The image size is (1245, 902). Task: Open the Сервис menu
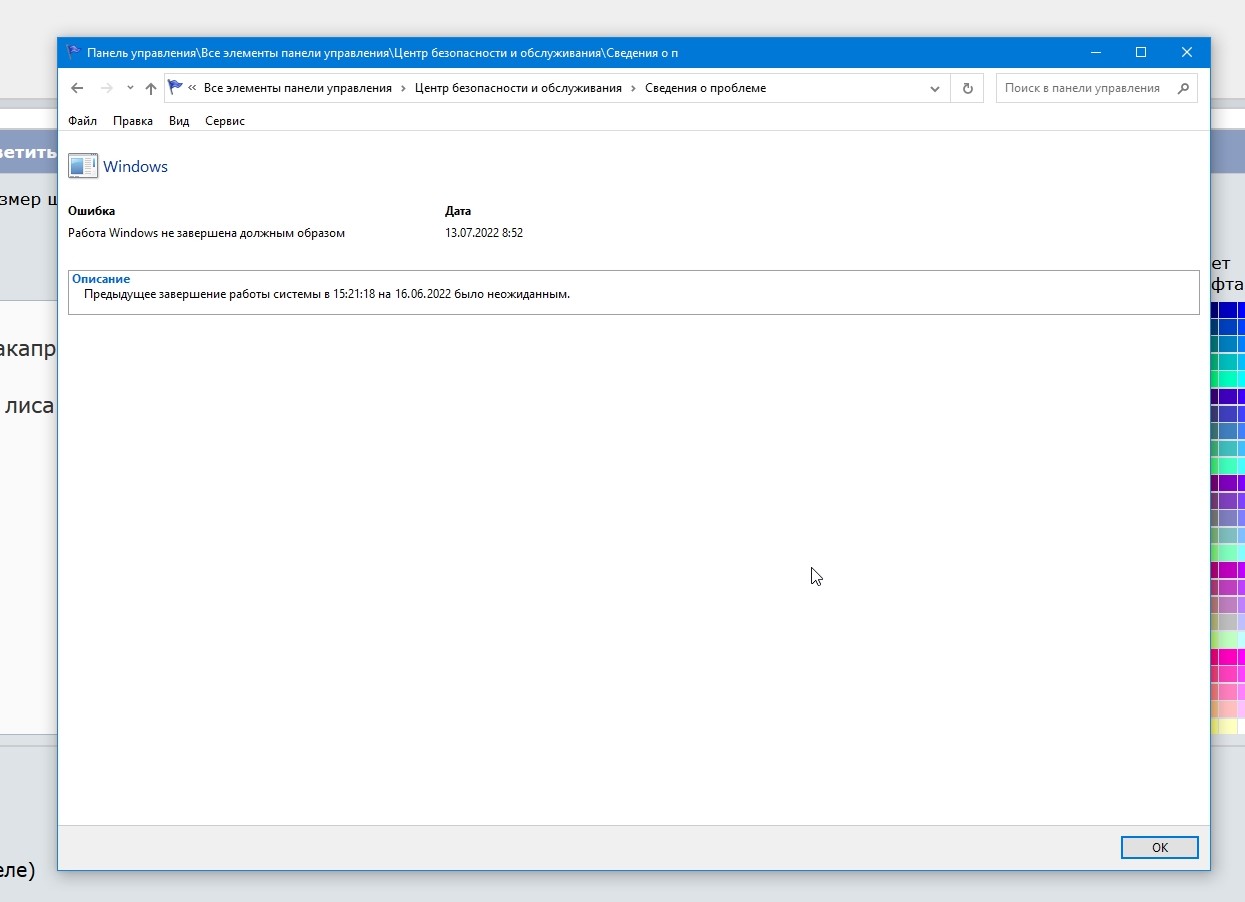point(225,121)
